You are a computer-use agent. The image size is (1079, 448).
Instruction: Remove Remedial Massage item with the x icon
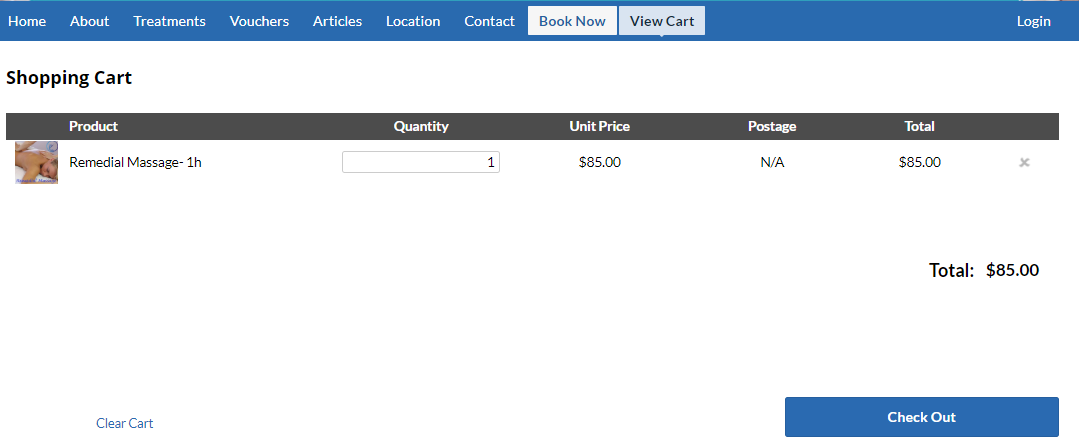(x=1024, y=162)
